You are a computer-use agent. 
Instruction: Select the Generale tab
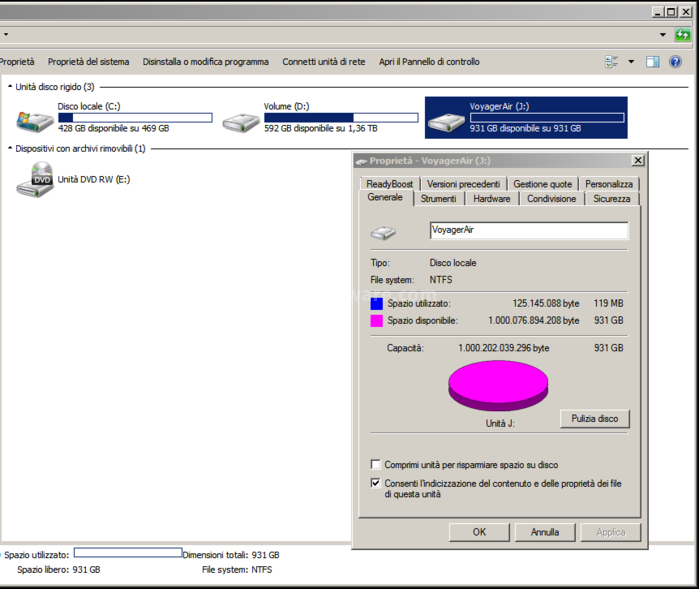point(385,197)
